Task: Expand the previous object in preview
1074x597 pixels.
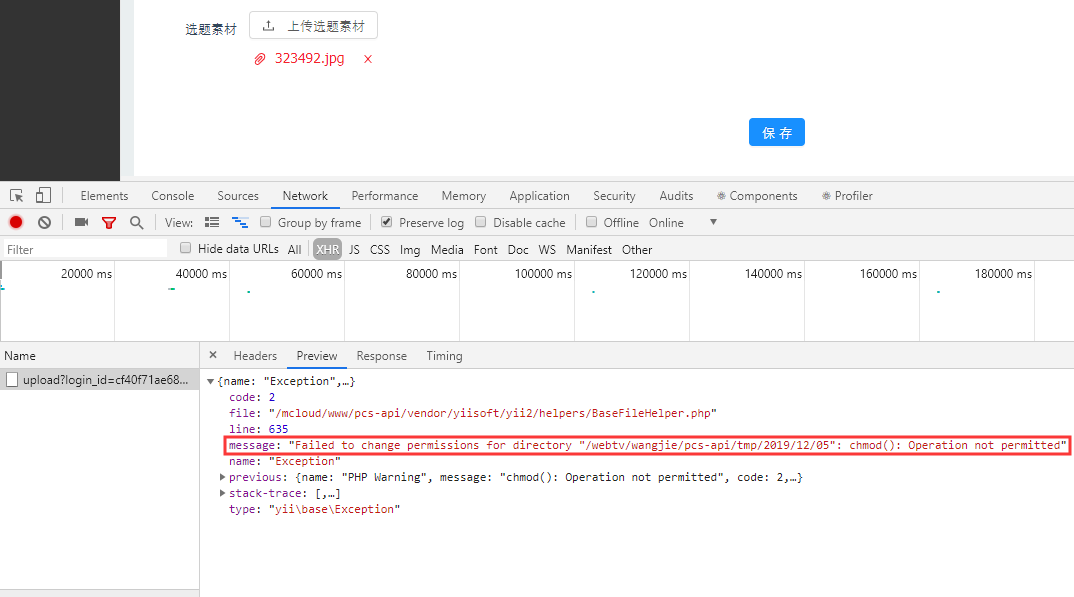Action: coord(223,477)
